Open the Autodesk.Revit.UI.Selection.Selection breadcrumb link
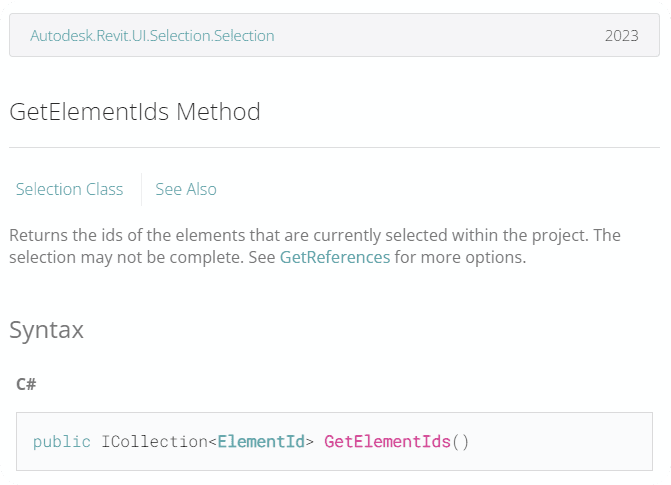The width and height of the screenshot is (671, 485). 152,36
